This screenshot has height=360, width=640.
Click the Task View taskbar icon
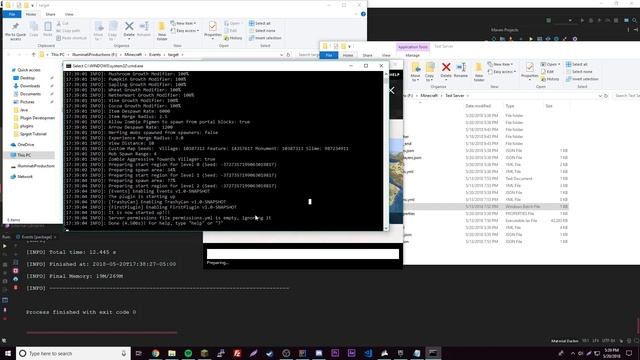pyautogui.click(x=139, y=353)
